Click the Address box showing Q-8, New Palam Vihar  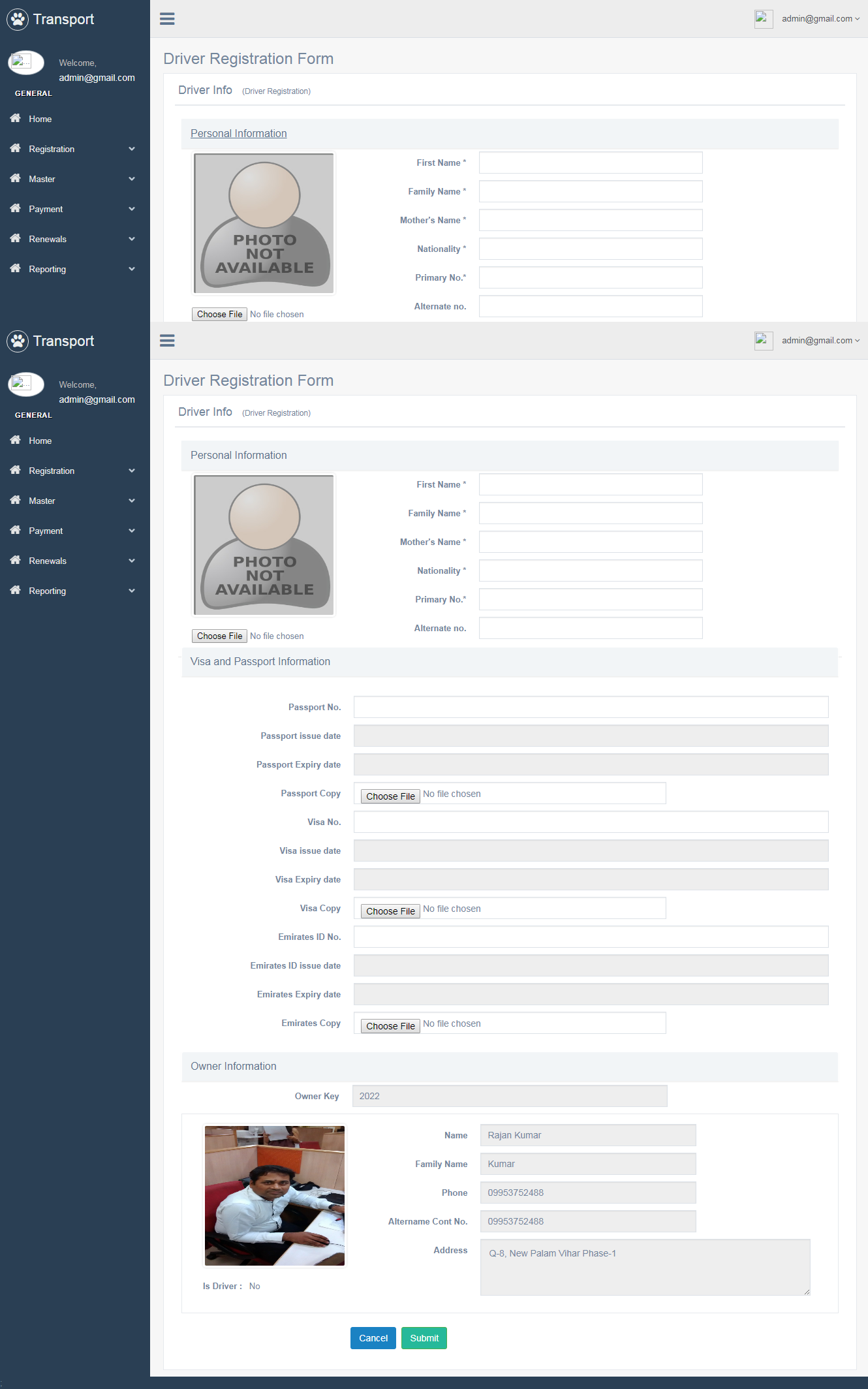(645, 1267)
